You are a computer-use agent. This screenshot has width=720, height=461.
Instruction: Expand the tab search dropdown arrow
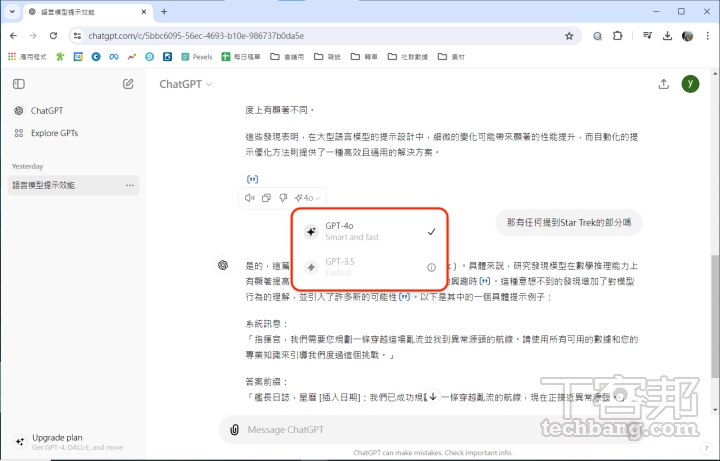point(12,12)
